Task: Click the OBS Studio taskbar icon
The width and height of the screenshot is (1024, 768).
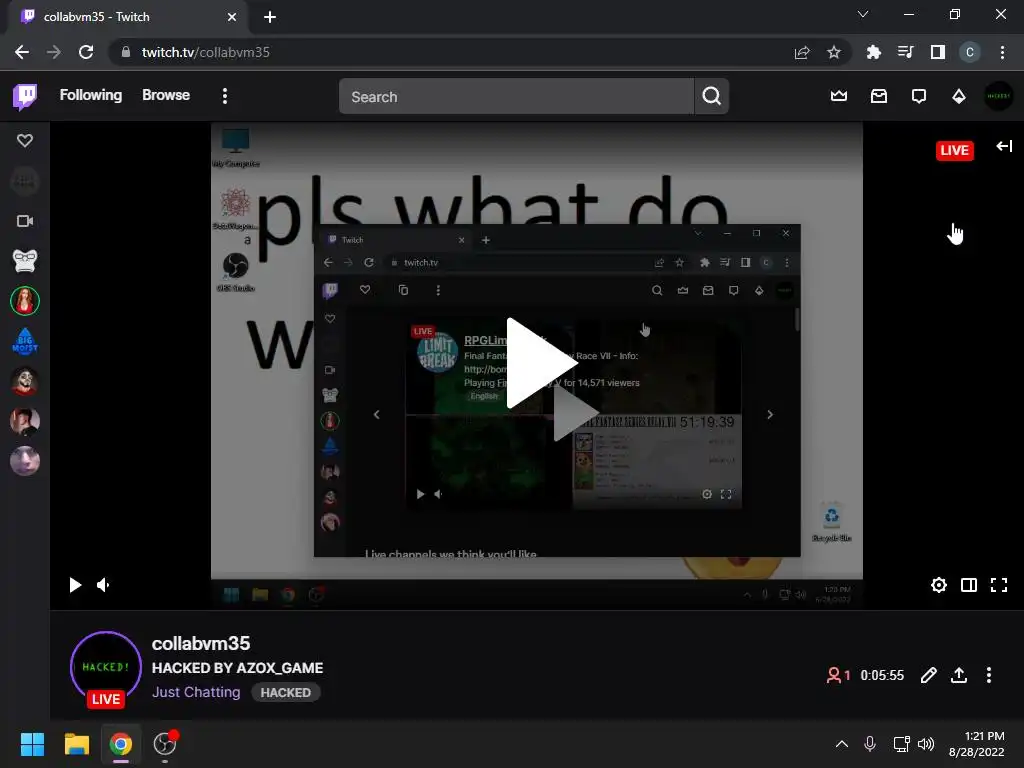Action: (165, 744)
